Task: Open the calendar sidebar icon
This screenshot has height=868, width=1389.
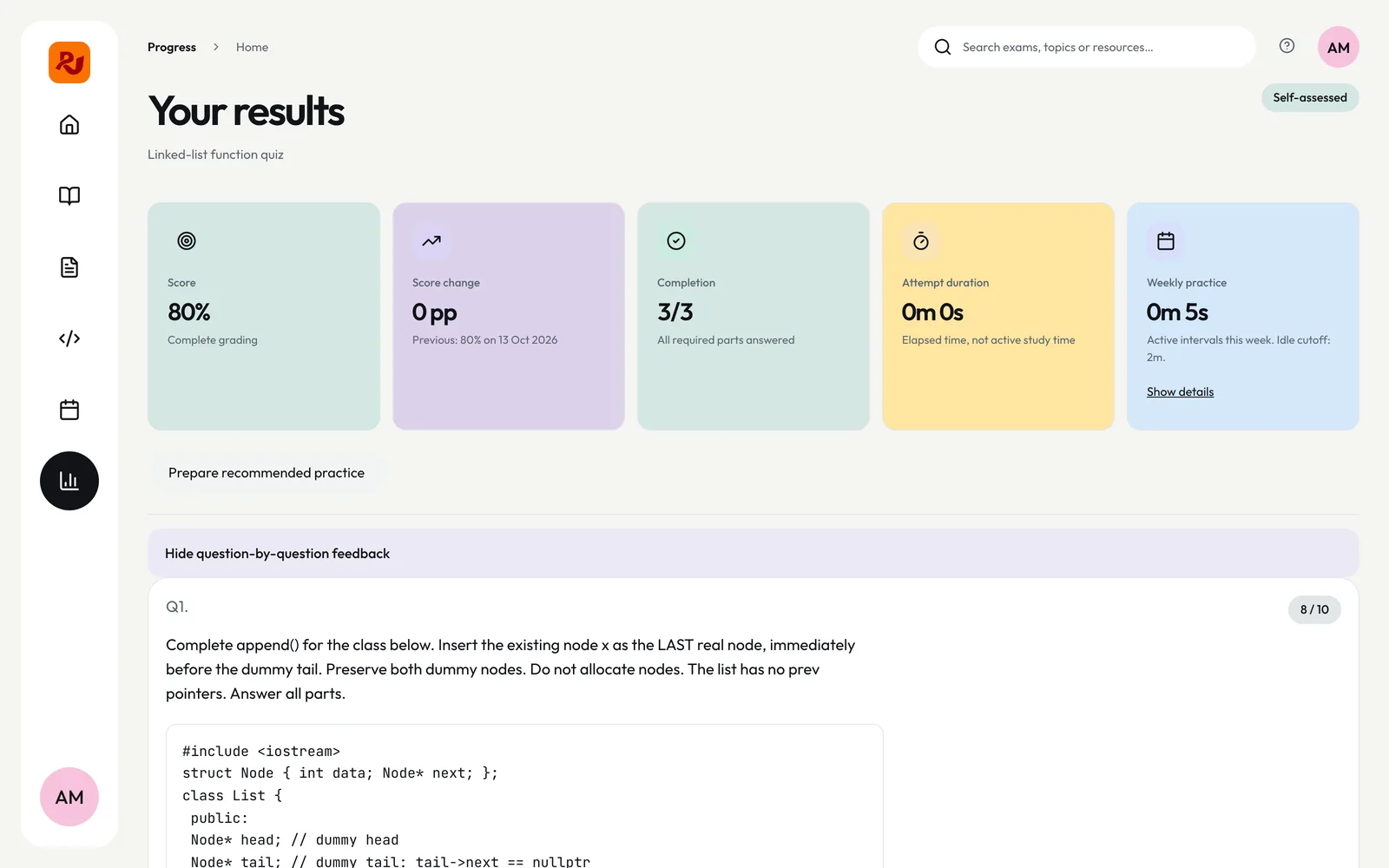Action: pos(69,410)
